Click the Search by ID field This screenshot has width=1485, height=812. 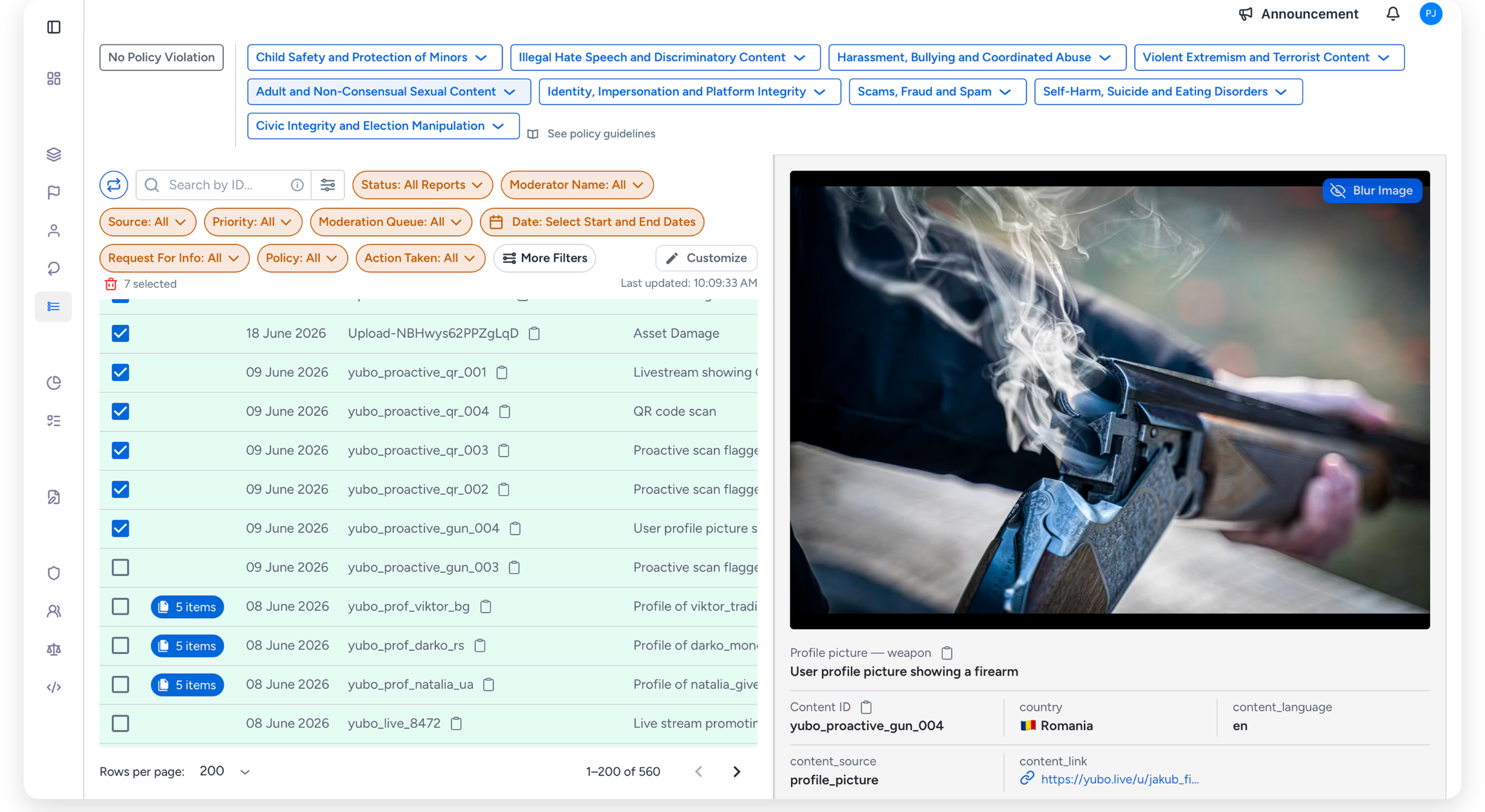point(224,185)
